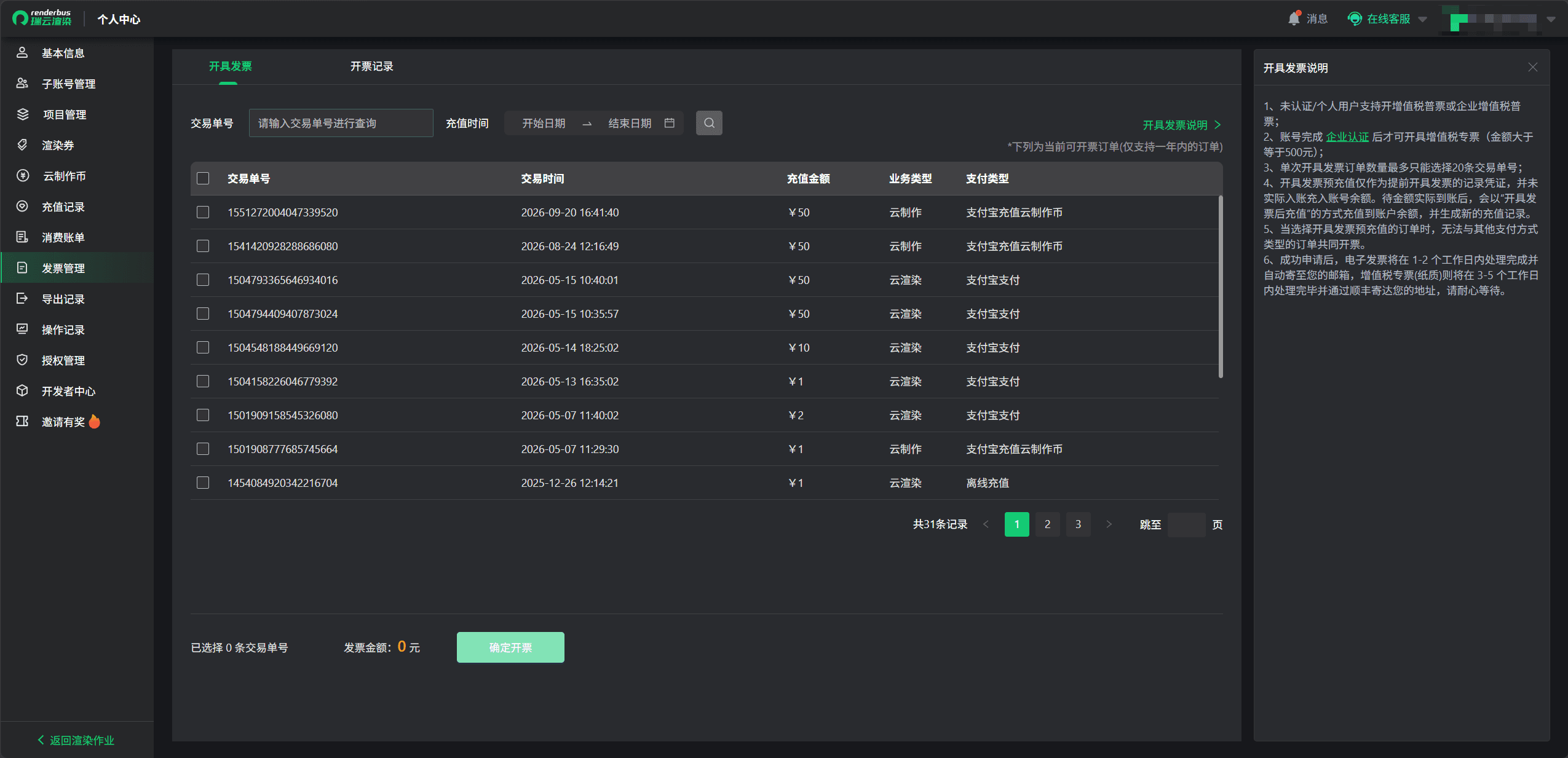Switch to the 开票记录 tab
Screen dimensions: 1568x758
(x=371, y=66)
